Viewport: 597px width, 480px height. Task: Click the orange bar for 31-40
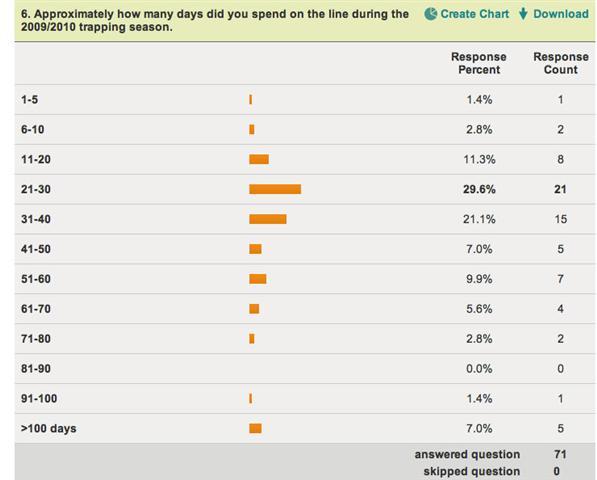click(268, 219)
